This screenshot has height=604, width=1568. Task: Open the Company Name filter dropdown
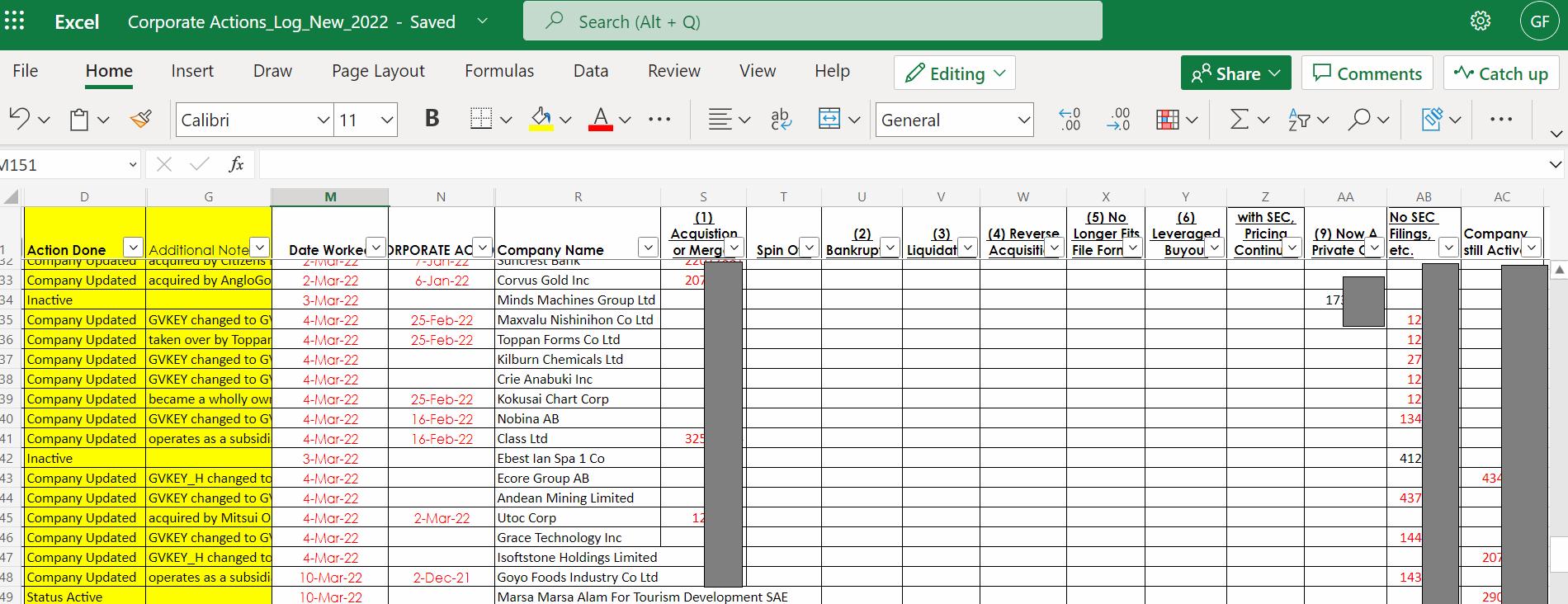649,247
